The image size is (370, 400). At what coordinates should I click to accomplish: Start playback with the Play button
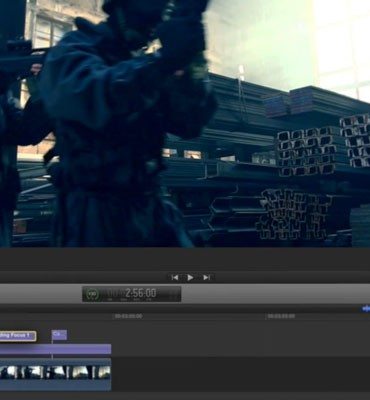pyautogui.click(x=190, y=277)
